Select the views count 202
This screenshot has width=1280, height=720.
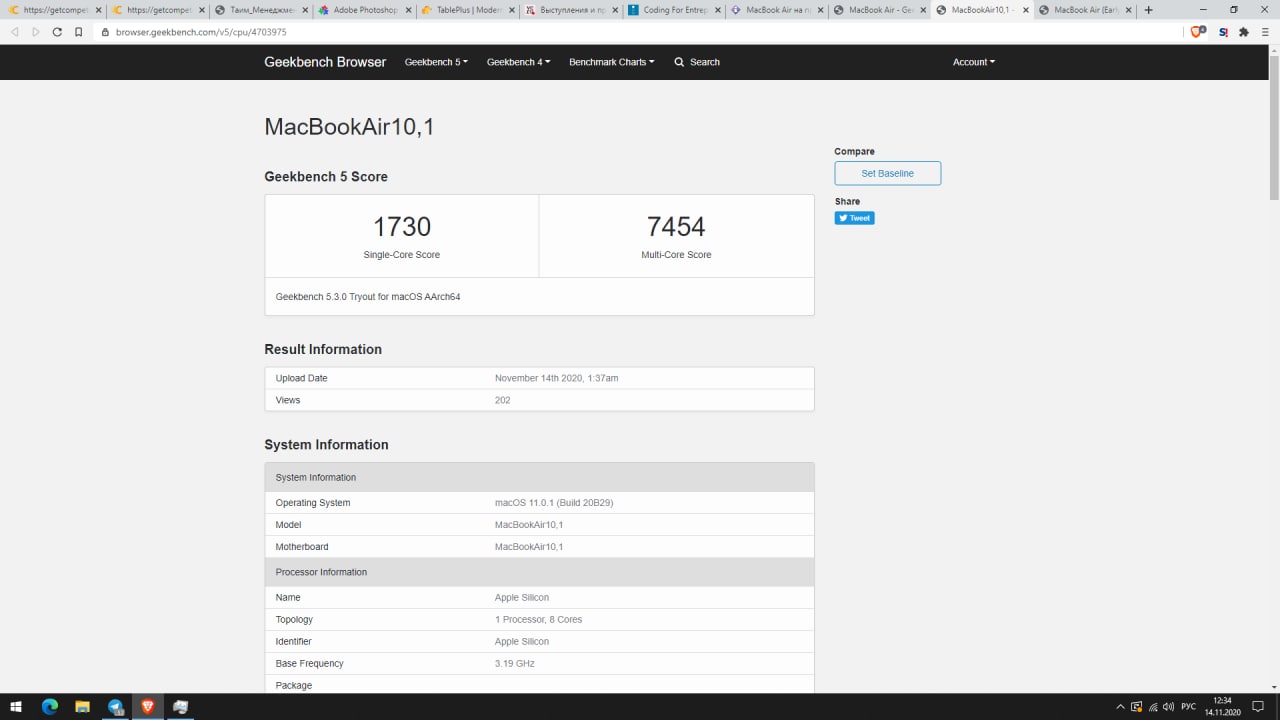pos(502,400)
